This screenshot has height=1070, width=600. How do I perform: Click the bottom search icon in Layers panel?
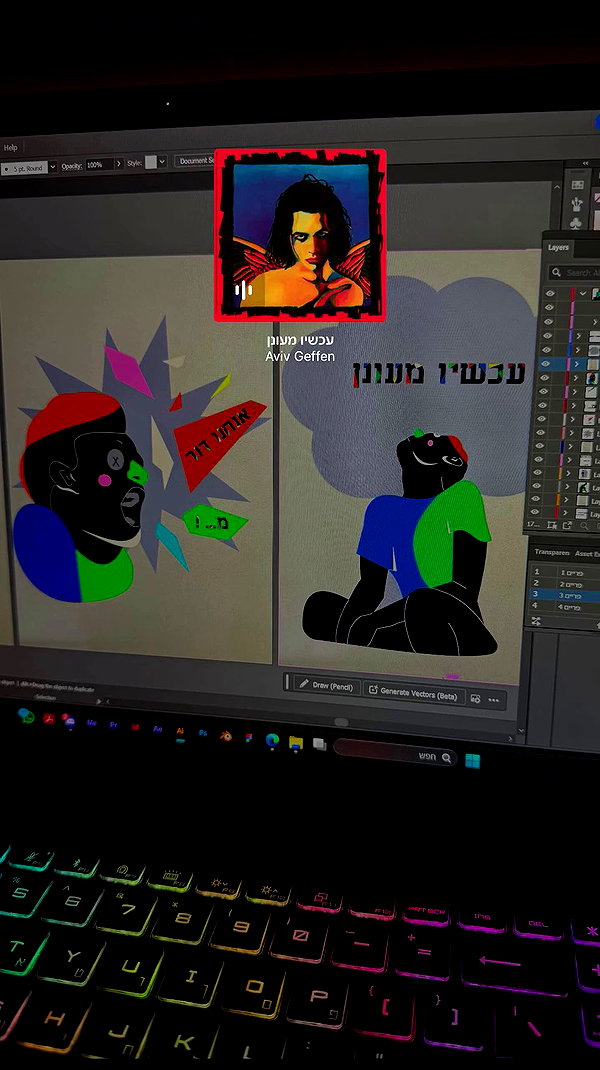583,526
